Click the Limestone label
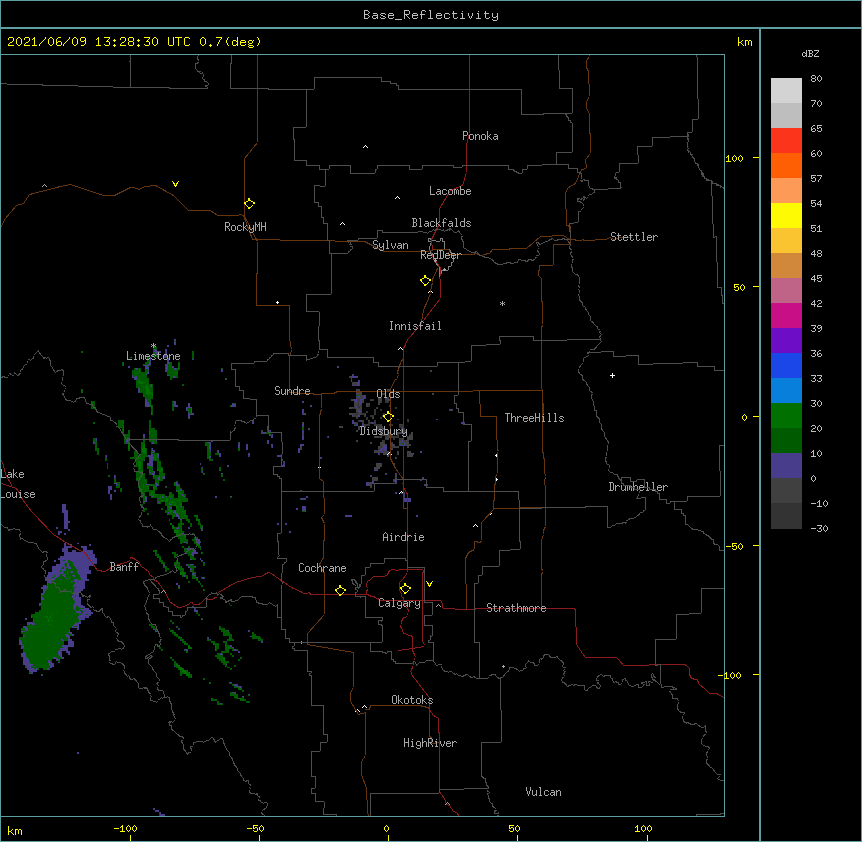Screen dimensions: 862x842 coord(153,356)
